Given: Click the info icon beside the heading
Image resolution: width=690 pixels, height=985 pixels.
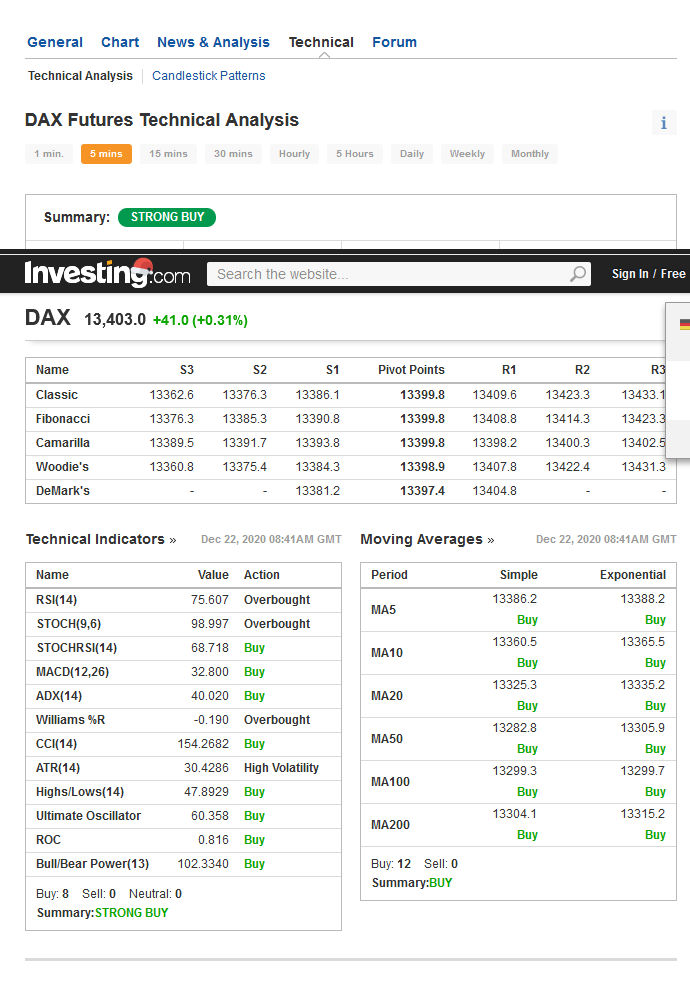Looking at the screenshot, I should click(664, 122).
